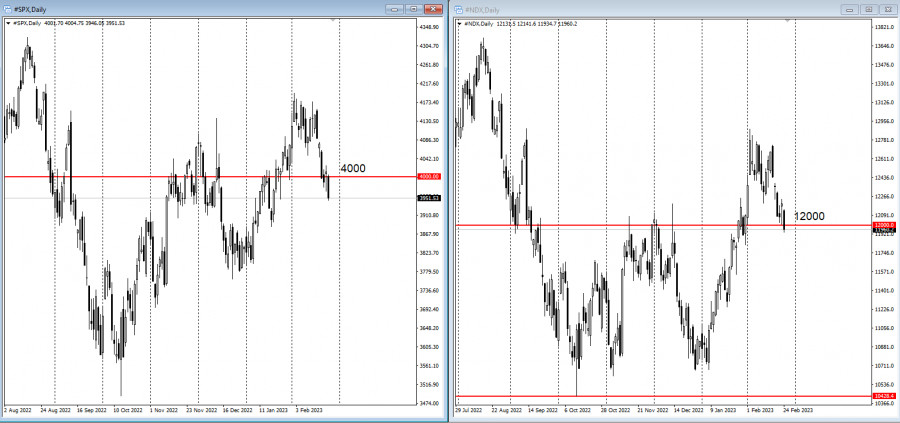Select the '12000' text label on NDX chart

click(x=809, y=216)
